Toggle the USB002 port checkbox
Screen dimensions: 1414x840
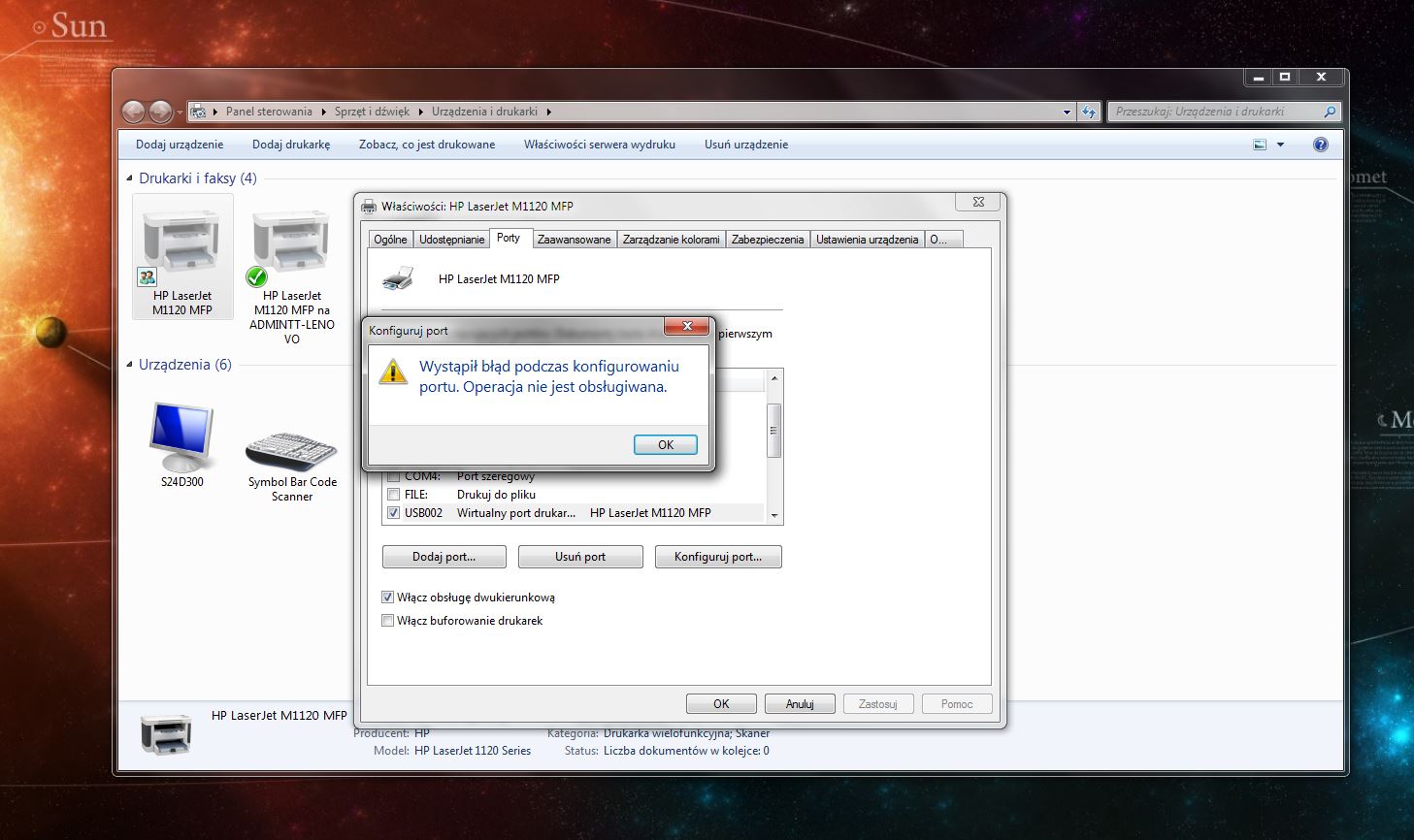393,513
